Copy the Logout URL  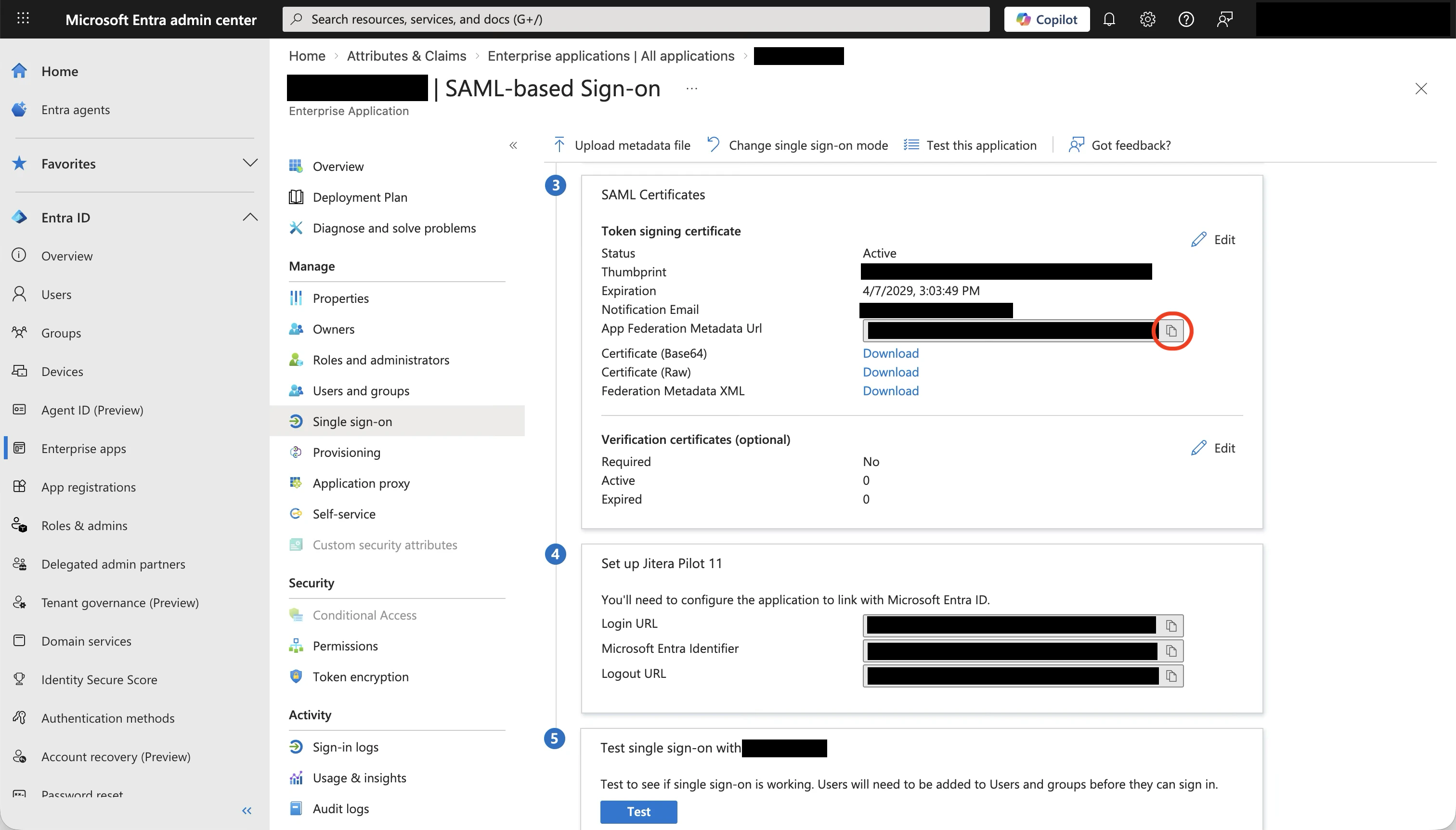click(x=1171, y=676)
